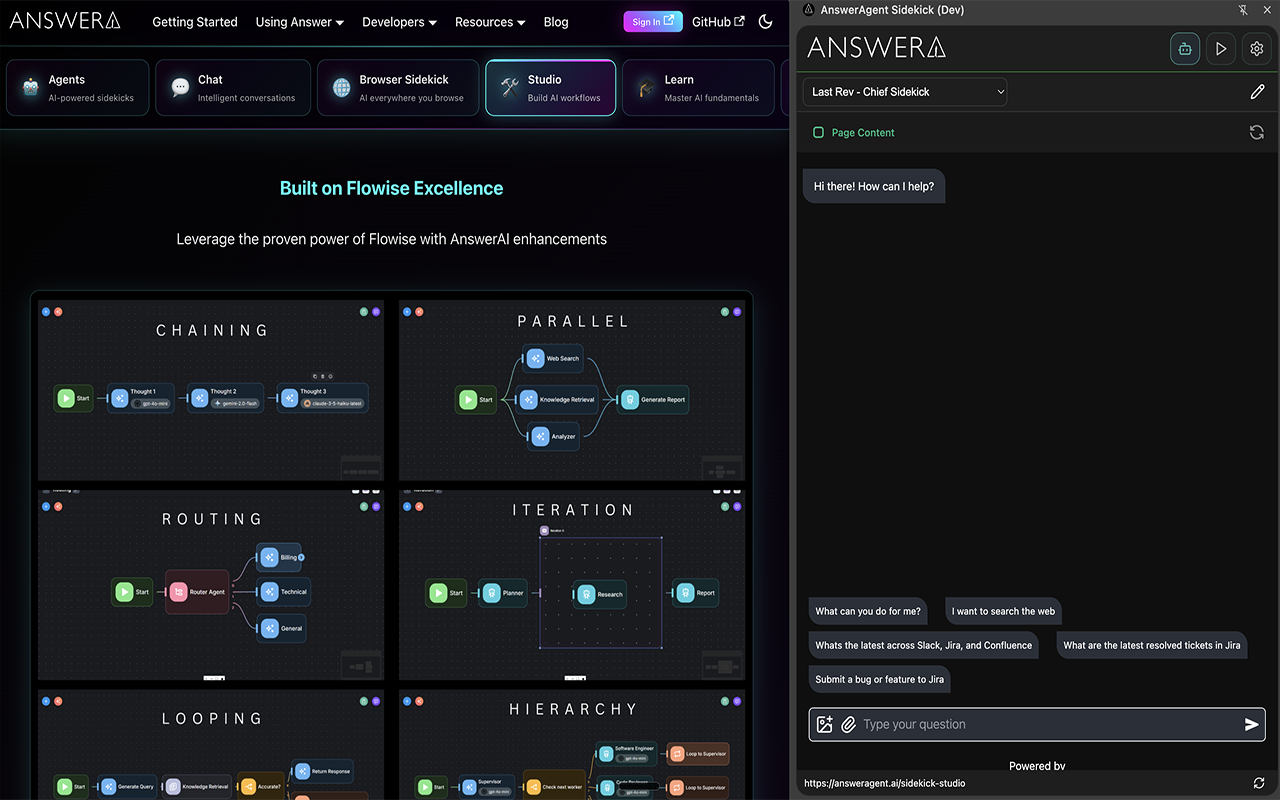1280x800 pixels.
Task: Open the Hierarchy workflow thumbnail
Action: [572, 744]
